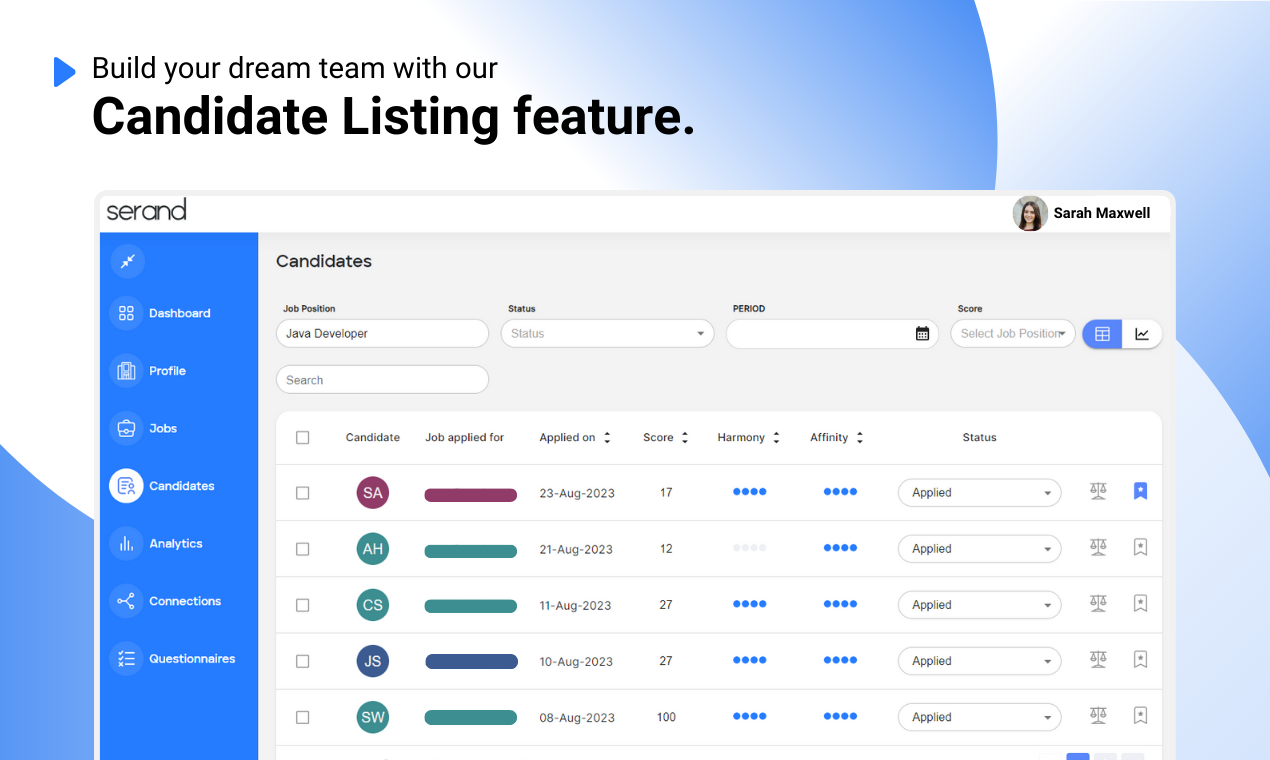Open candidate SW avatar
Image resolution: width=1270 pixels, height=760 pixels.
tap(373, 717)
